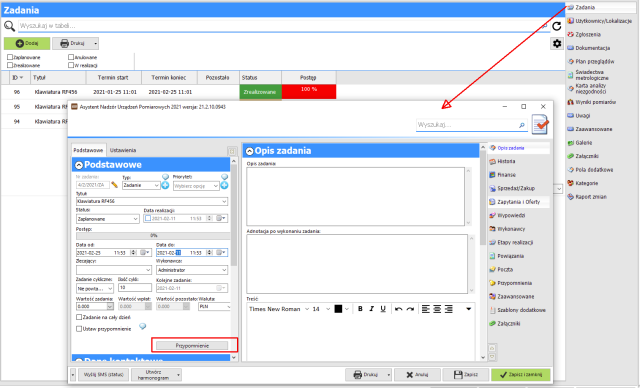
Task: Toggle underline formatting in Treść editor
Action: point(383,309)
